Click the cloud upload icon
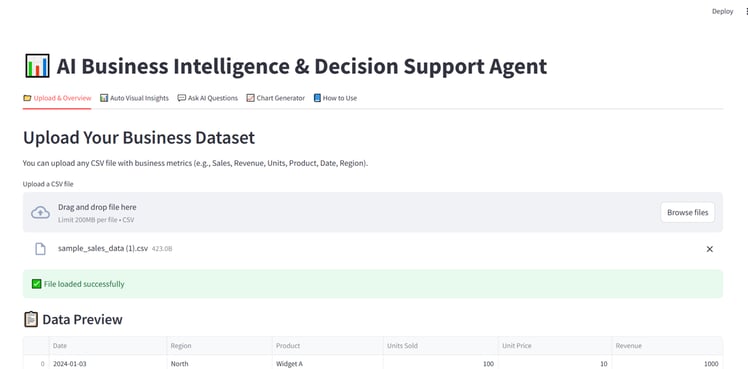The width and height of the screenshot is (748, 369). click(x=41, y=213)
